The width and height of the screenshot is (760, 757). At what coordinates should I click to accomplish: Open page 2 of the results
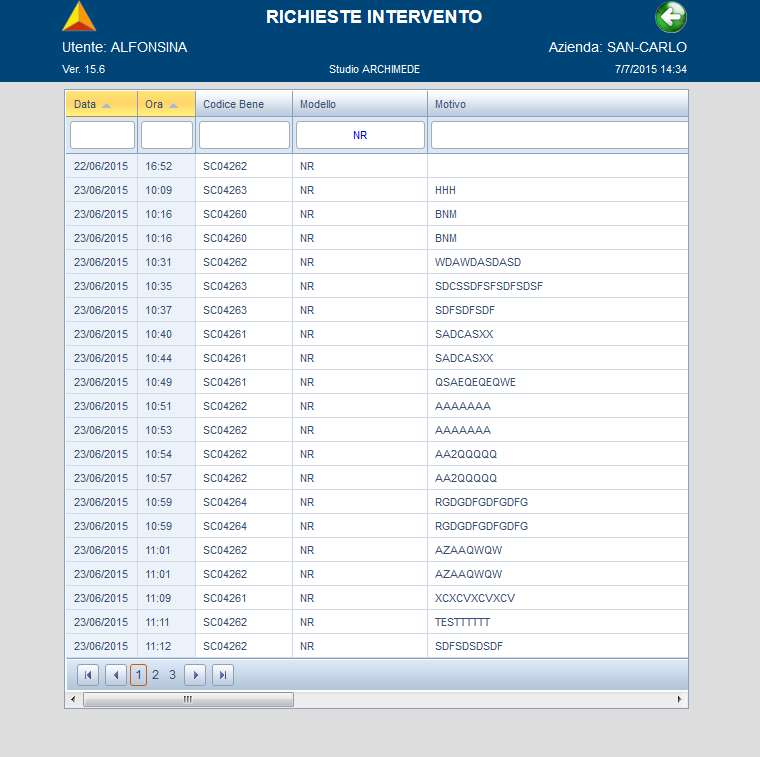tap(156, 675)
